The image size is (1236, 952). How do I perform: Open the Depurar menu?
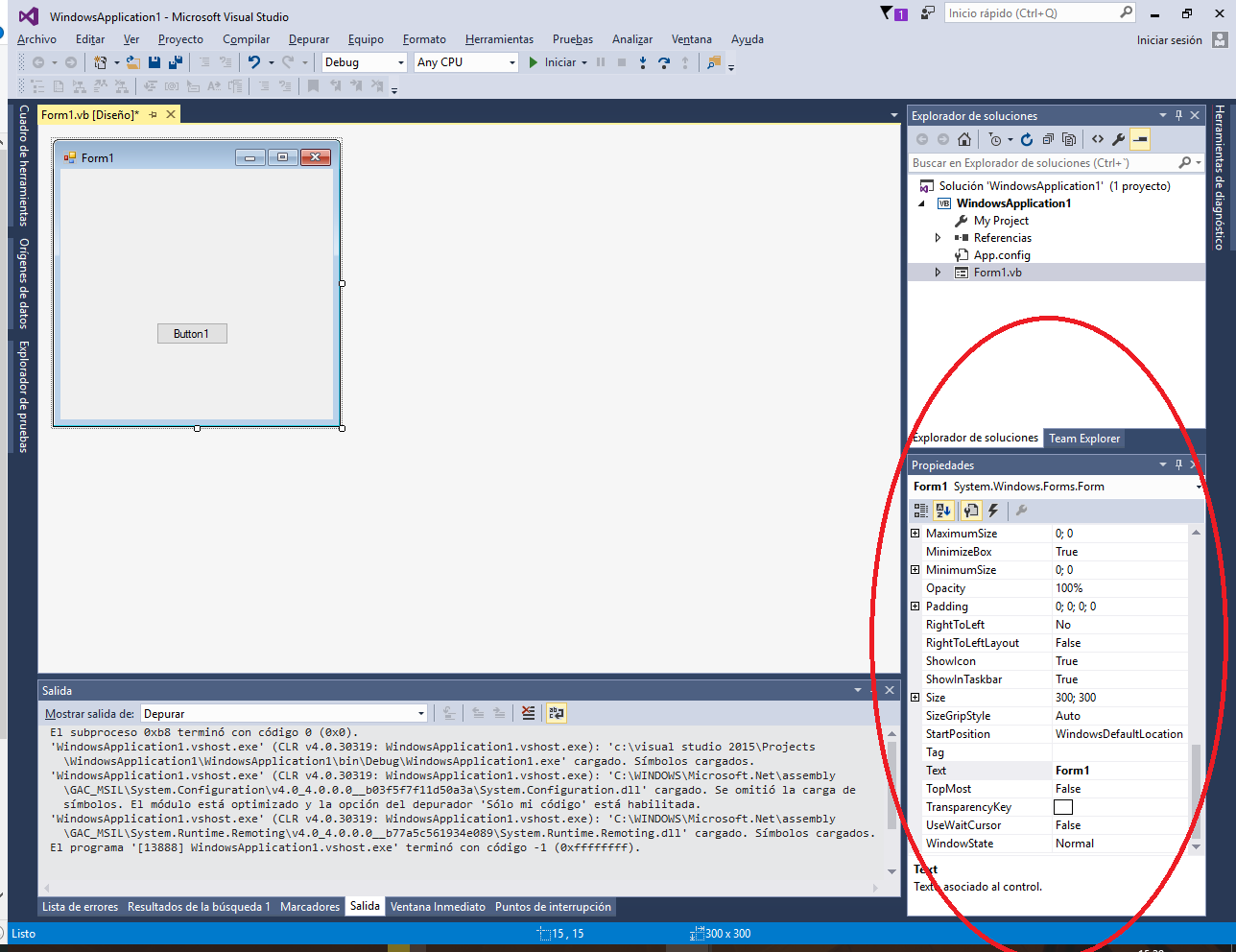point(309,39)
